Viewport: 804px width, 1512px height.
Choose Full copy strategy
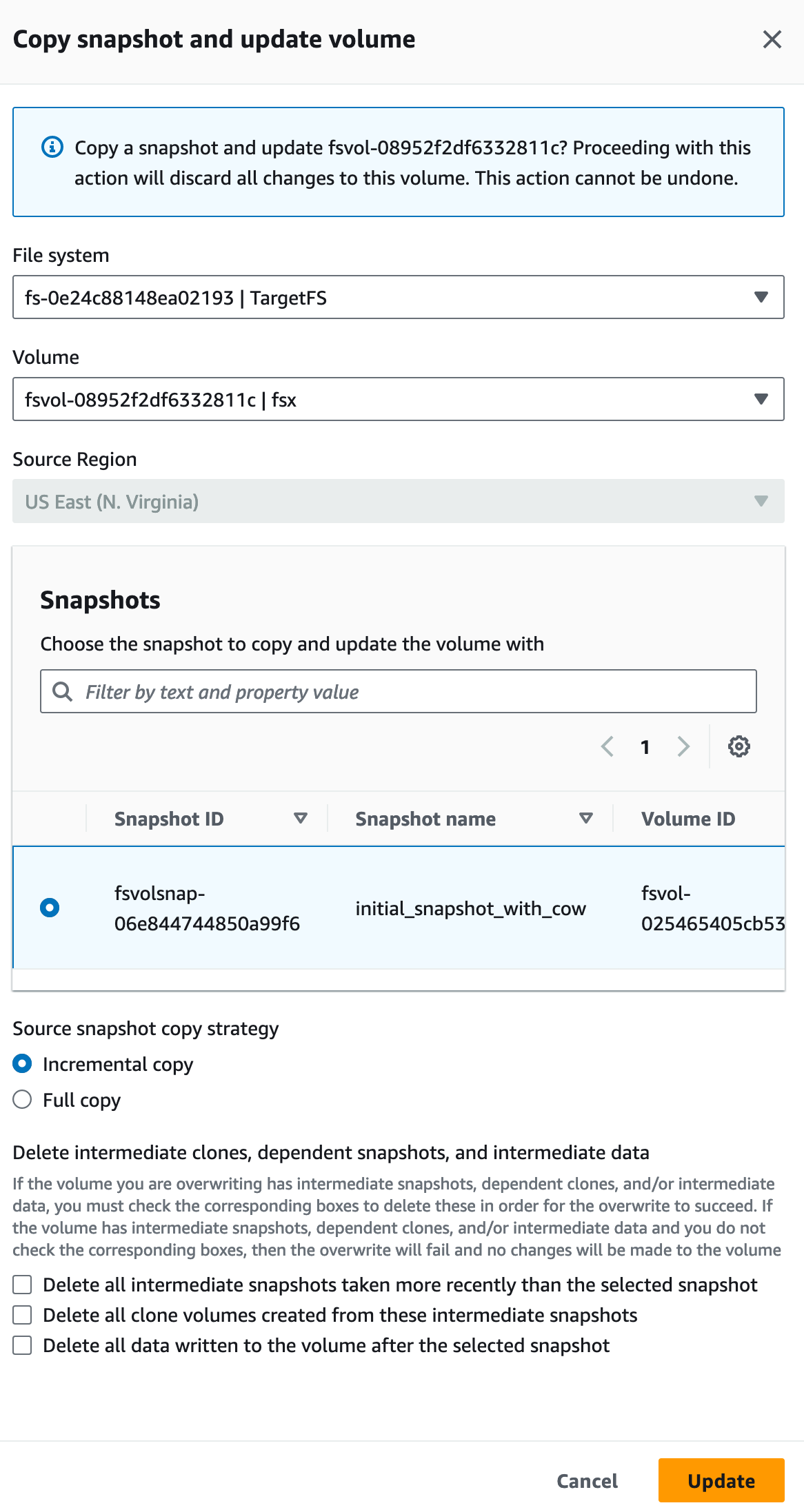tap(22, 1099)
